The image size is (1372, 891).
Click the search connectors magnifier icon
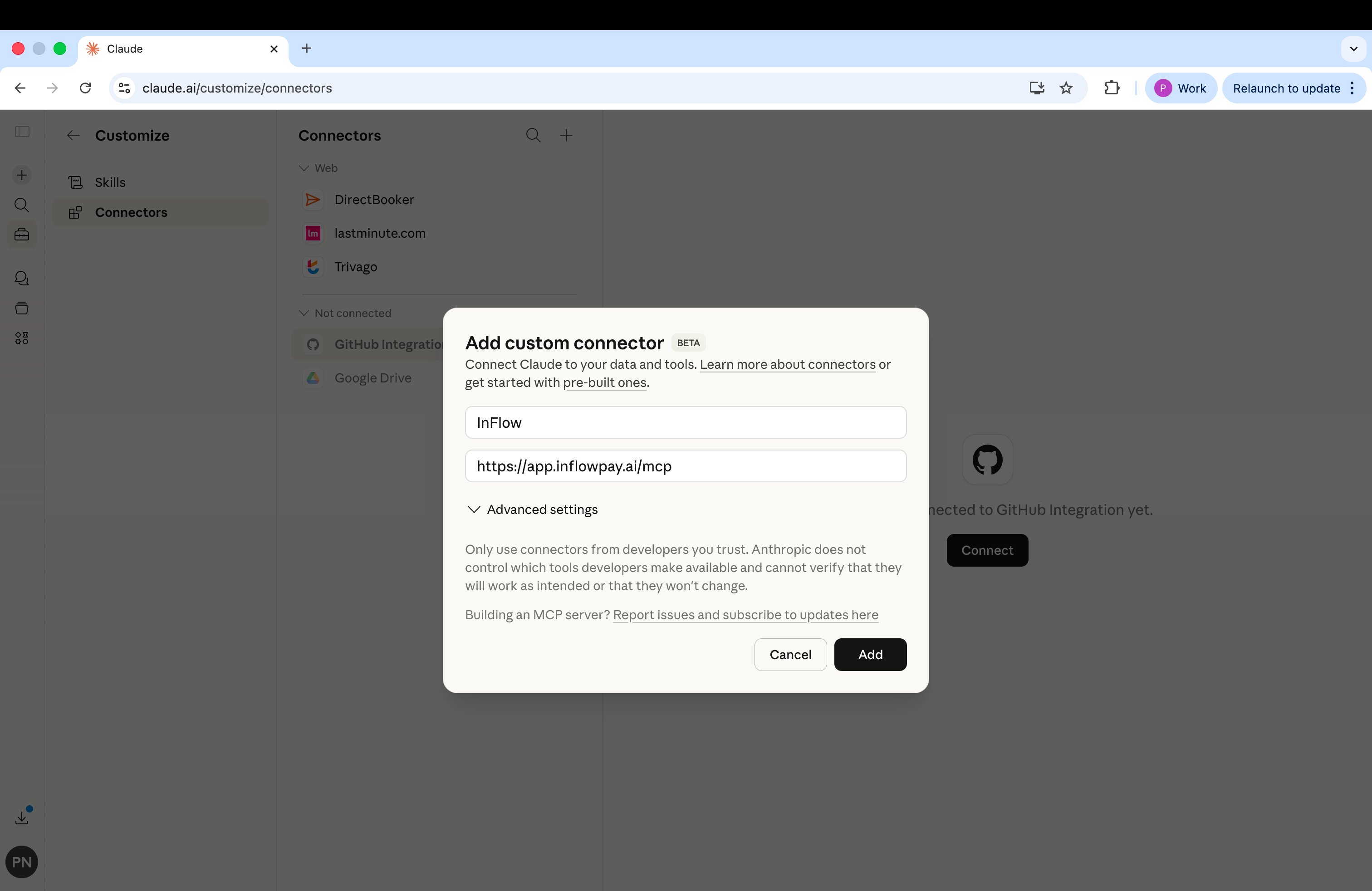533,136
